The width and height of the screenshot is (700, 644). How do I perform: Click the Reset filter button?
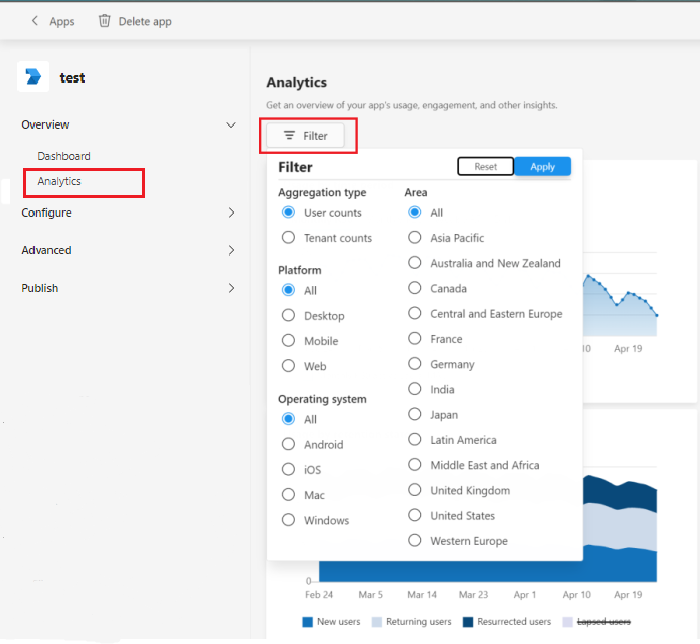486,166
